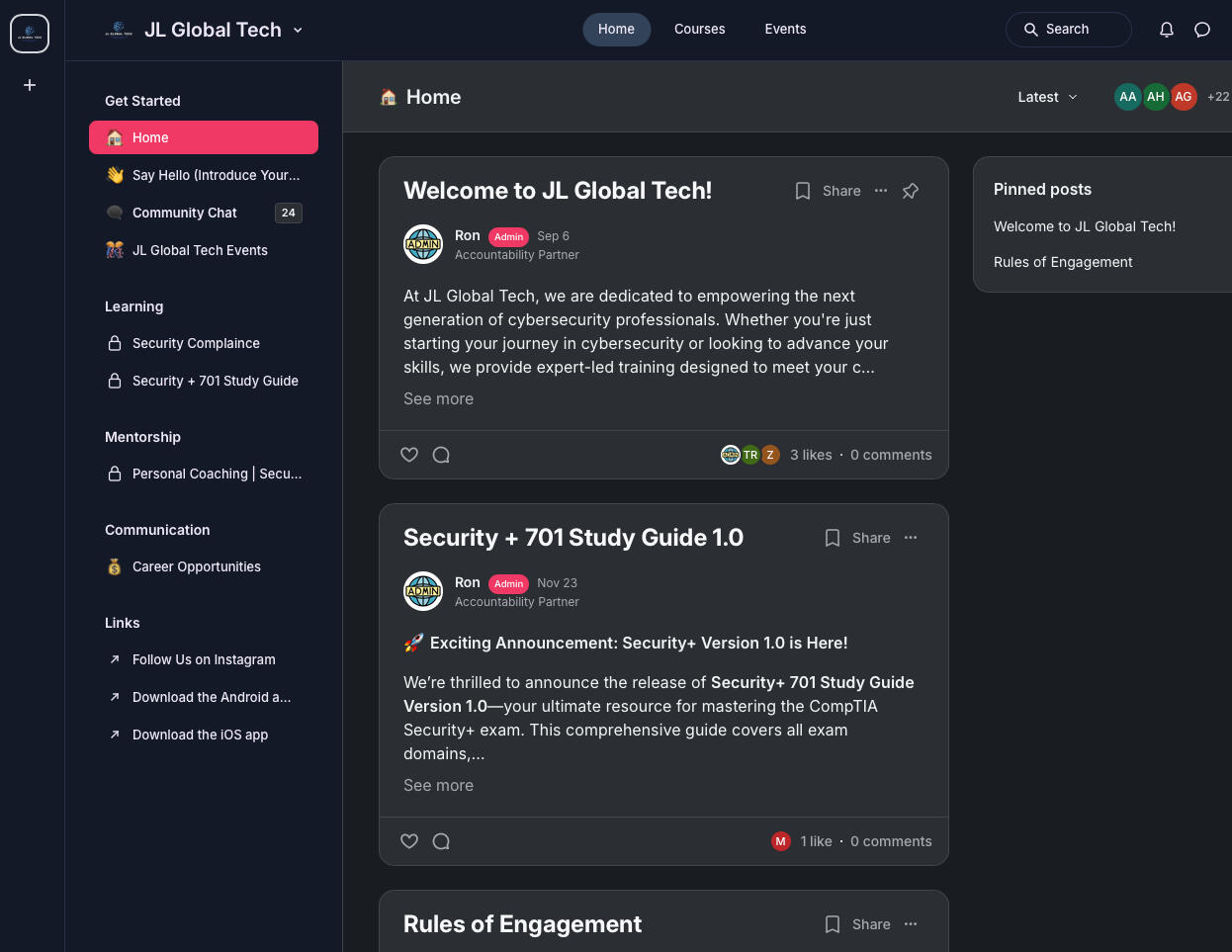Open the Latest sort dropdown
This screenshot has width=1232, height=952.
(1047, 97)
